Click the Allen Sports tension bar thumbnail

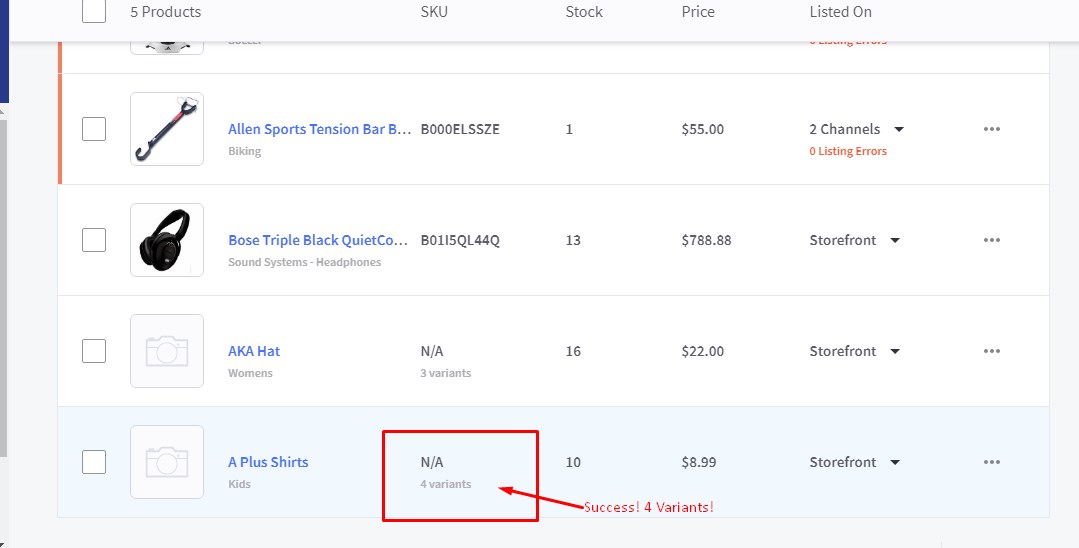(x=167, y=129)
